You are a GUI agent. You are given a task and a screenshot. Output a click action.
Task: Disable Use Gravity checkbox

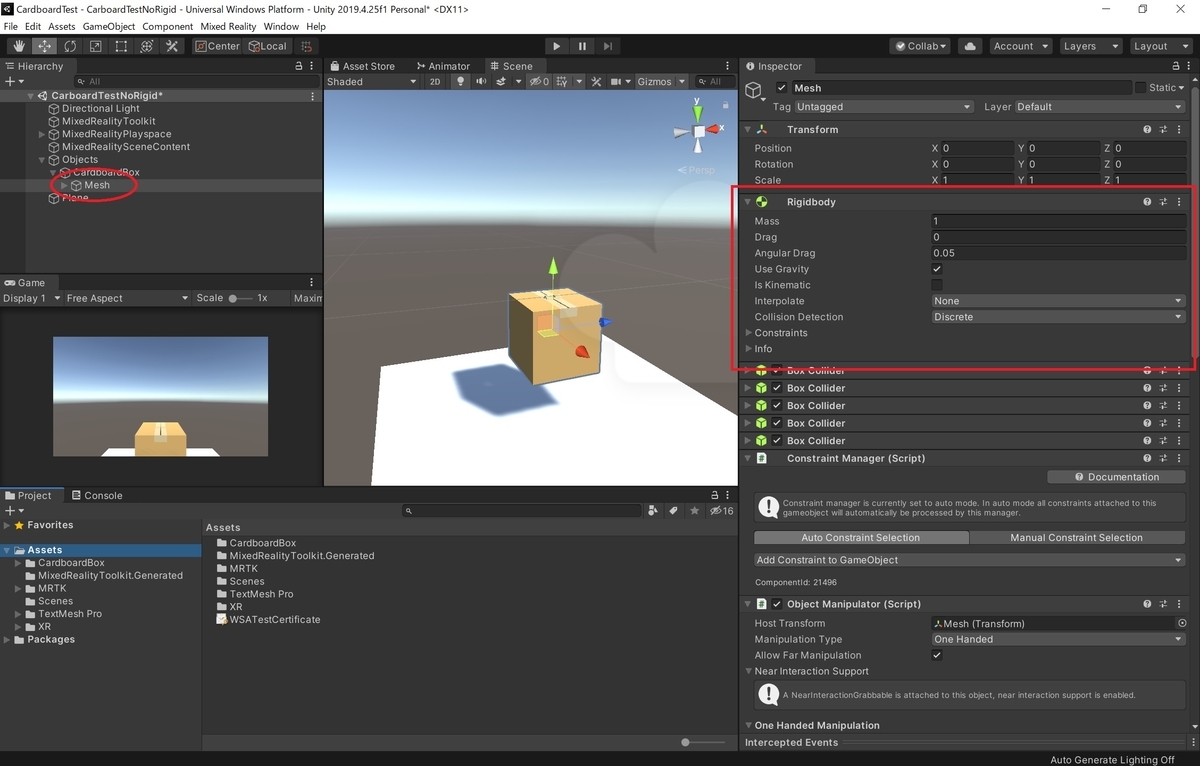[x=937, y=269]
